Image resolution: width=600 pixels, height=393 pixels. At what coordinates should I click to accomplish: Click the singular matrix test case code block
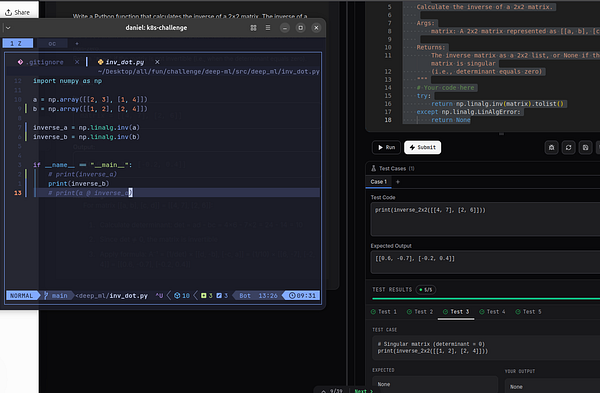pyautogui.click(x=486, y=347)
